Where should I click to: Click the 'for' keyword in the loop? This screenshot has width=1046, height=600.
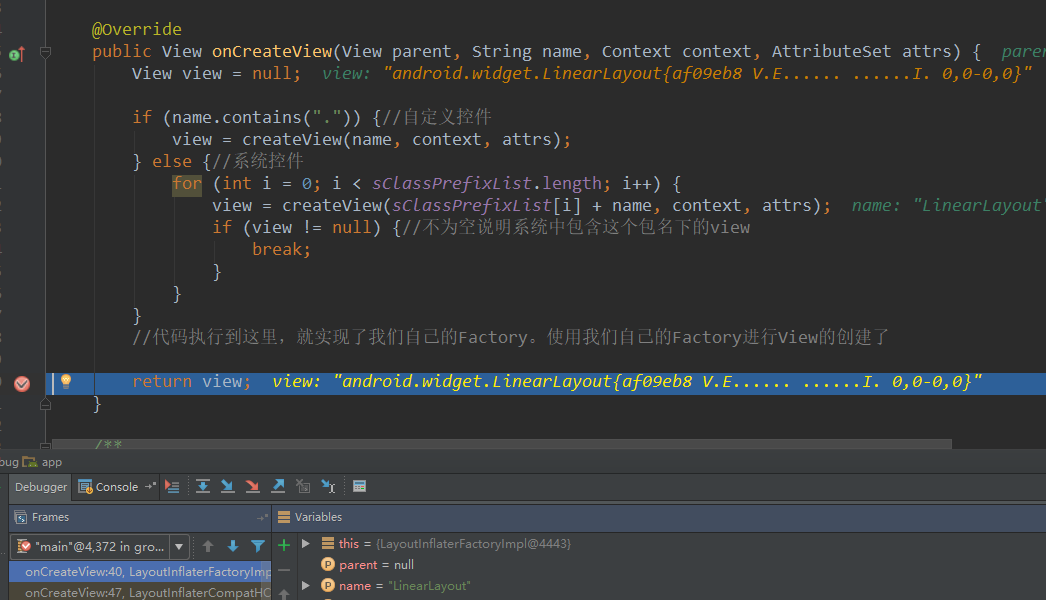point(187,184)
